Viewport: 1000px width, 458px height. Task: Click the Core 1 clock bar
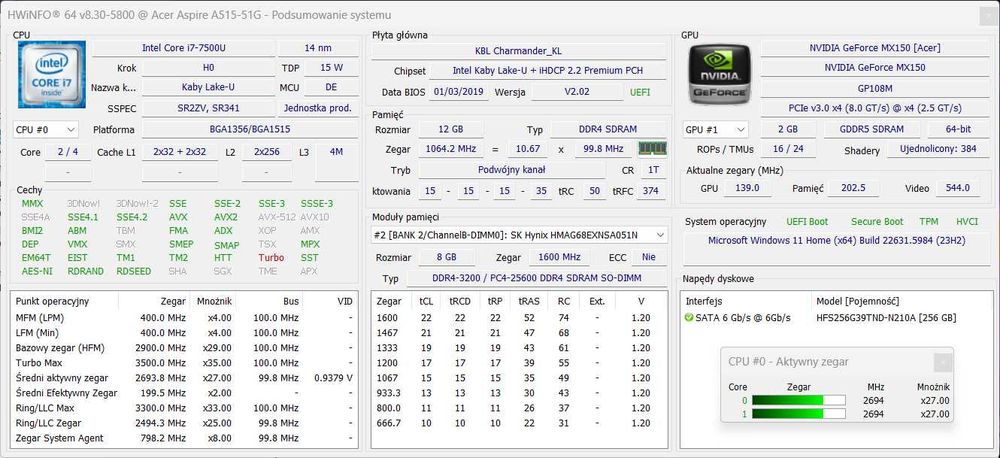[798, 415]
